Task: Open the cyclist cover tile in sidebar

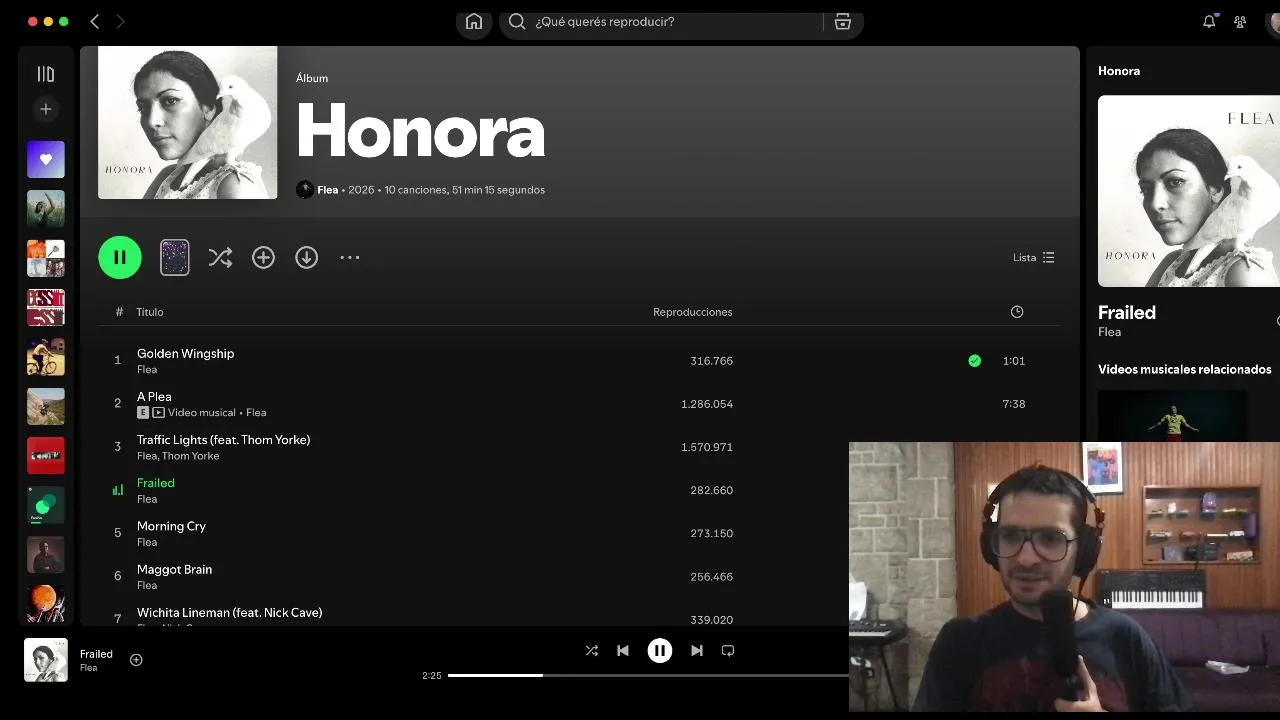Action: 46,357
